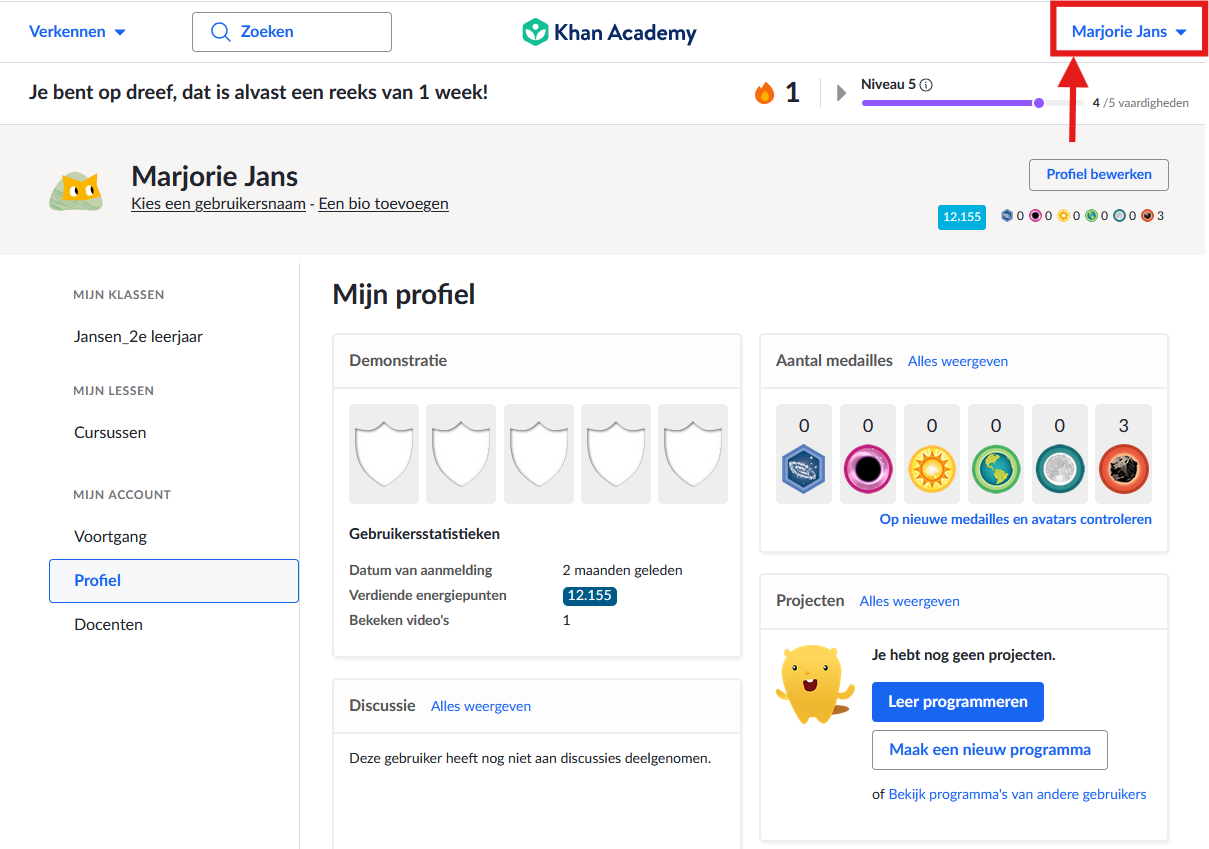Click the earth medal icon

pyautogui.click(x=996, y=470)
